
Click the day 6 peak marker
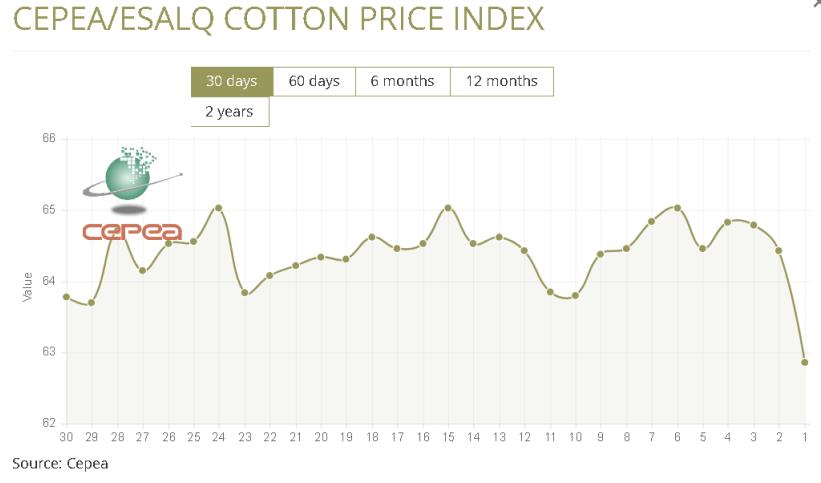pyautogui.click(x=678, y=208)
